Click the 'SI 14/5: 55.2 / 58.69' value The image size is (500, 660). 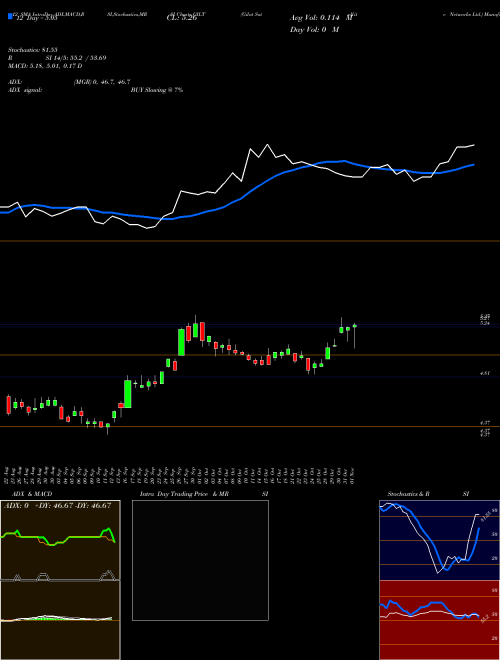[x=76, y=58]
